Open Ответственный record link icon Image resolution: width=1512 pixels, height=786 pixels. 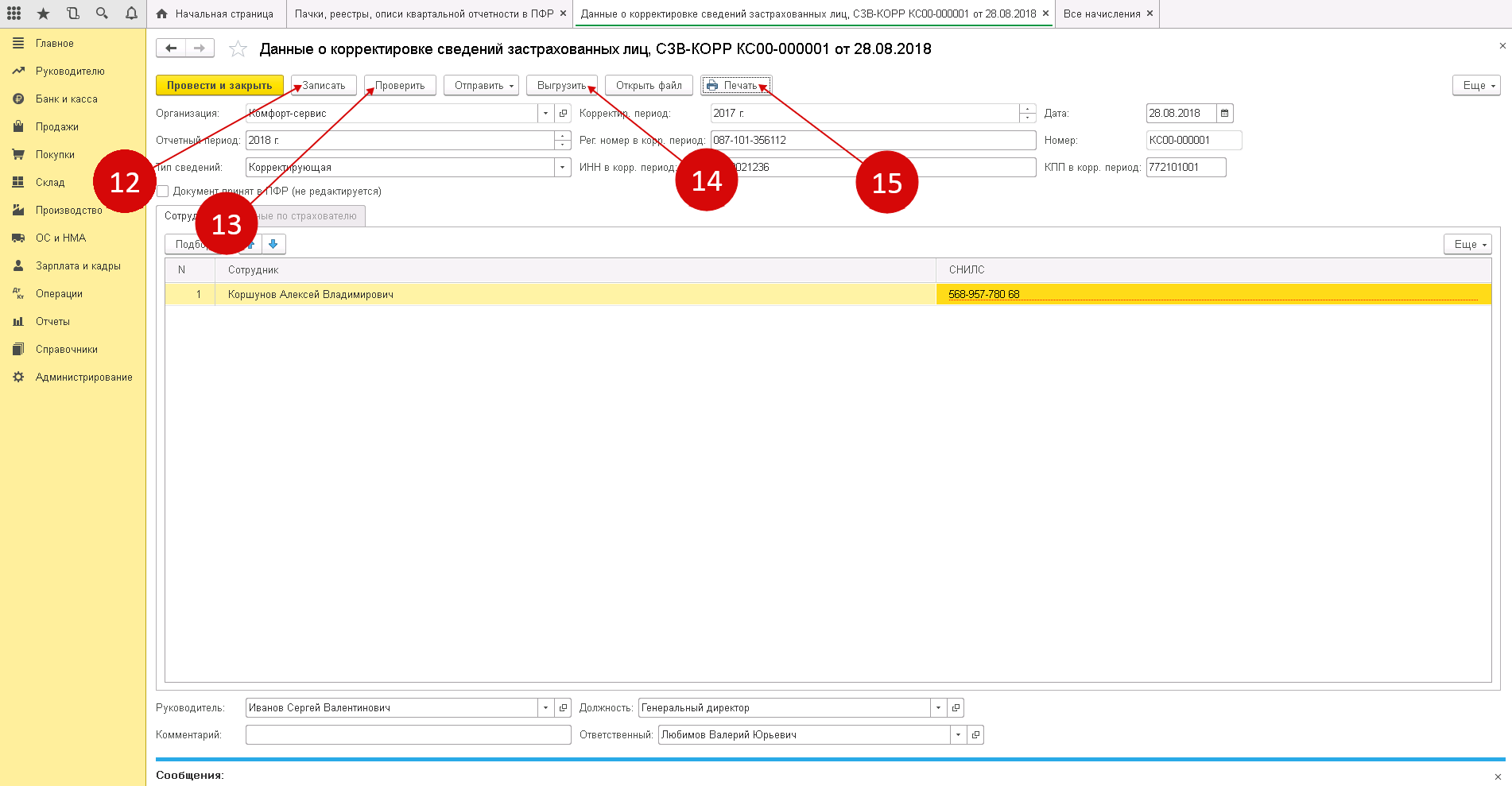975,735
